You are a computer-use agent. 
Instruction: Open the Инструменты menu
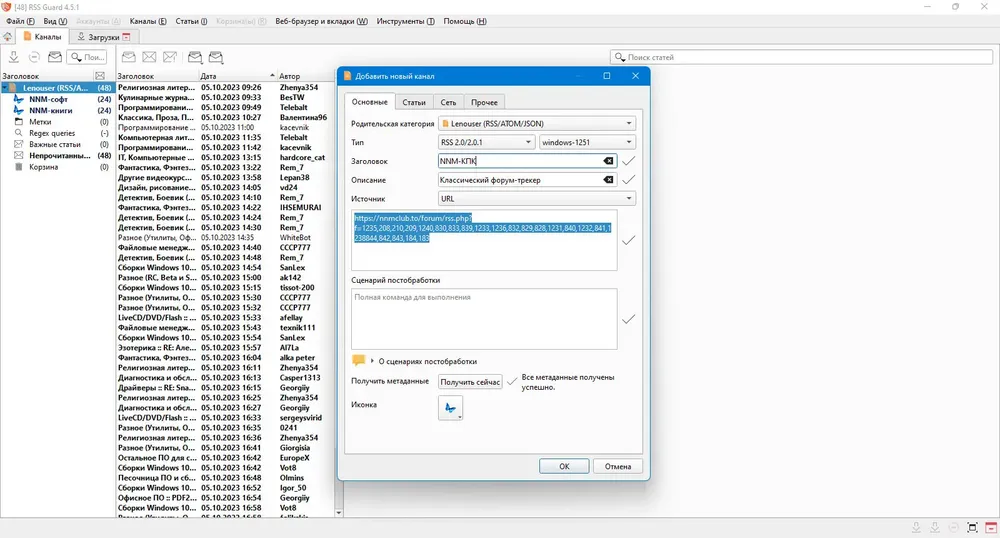pos(406,21)
